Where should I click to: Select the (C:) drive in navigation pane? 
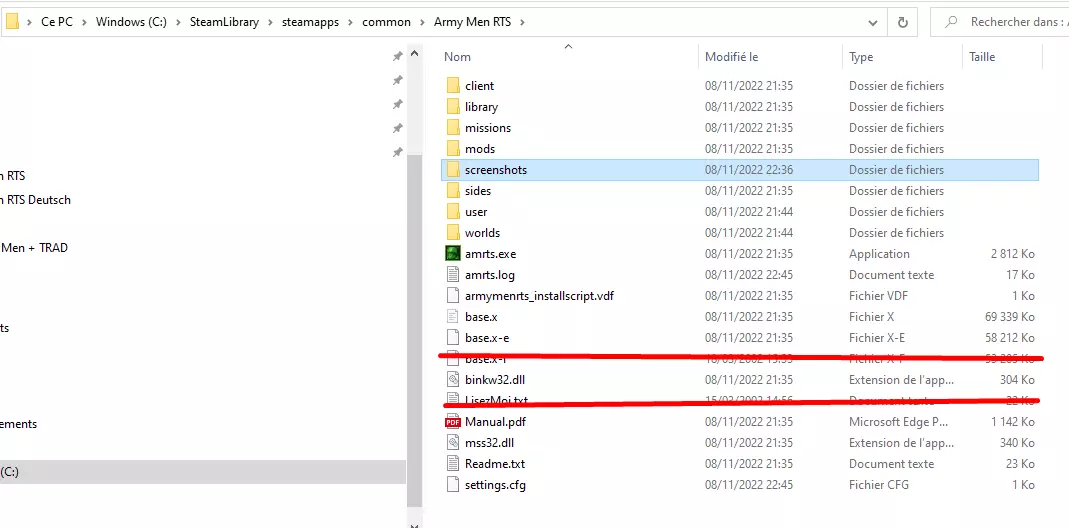(x=202, y=472)
